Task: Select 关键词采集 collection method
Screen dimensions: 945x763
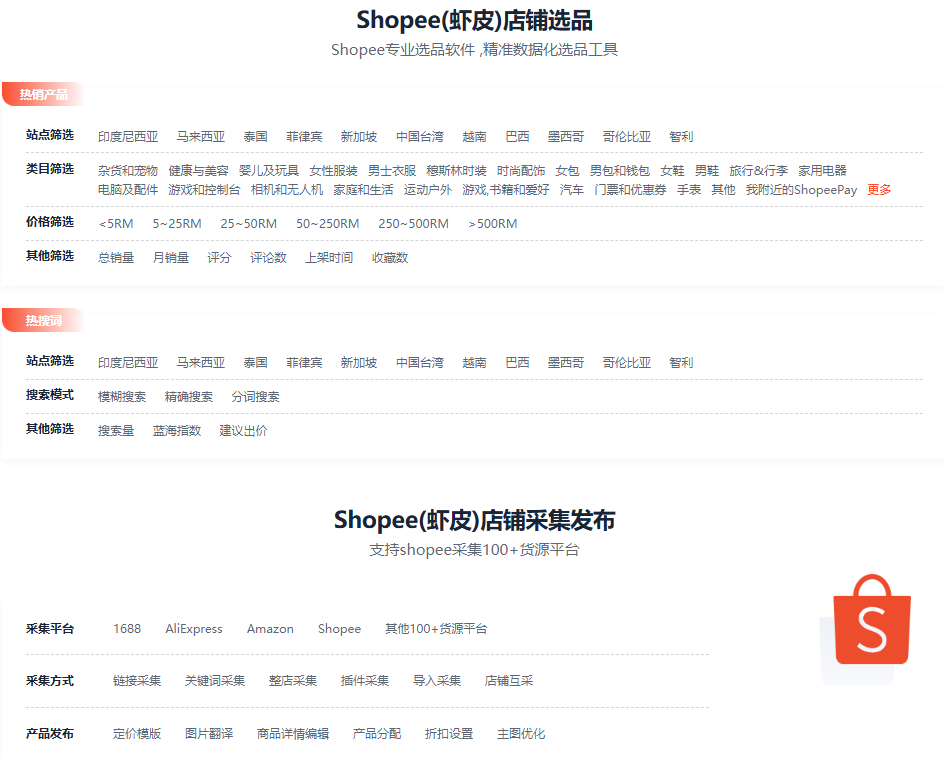Action: pos(215,681)
